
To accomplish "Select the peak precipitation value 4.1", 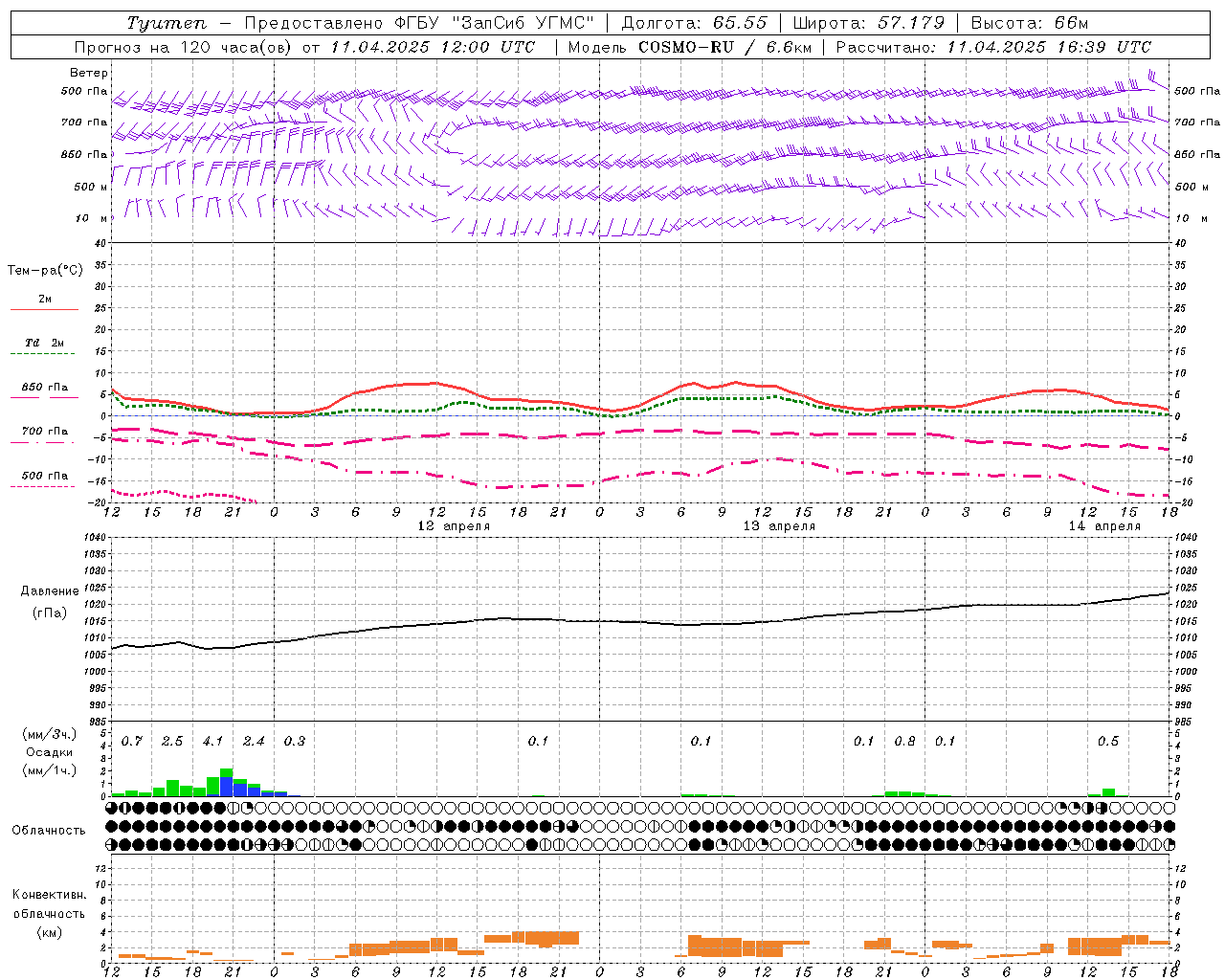I will (212, 742).
